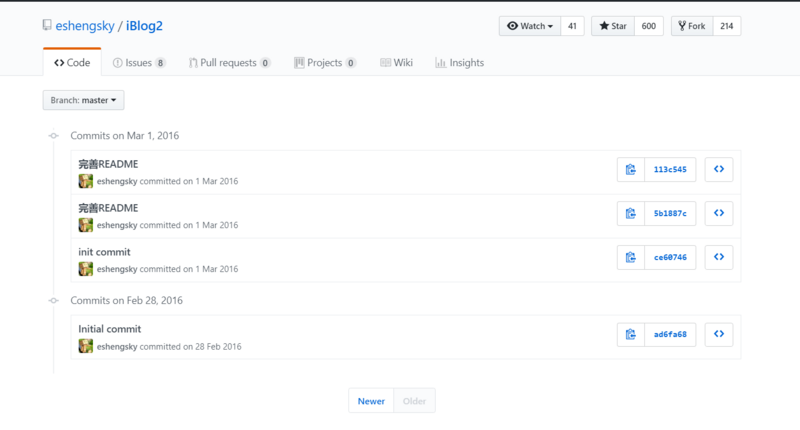Click avatar beside first 完善README commit
The height and width of the screenshot is (430, 800).
86,181
